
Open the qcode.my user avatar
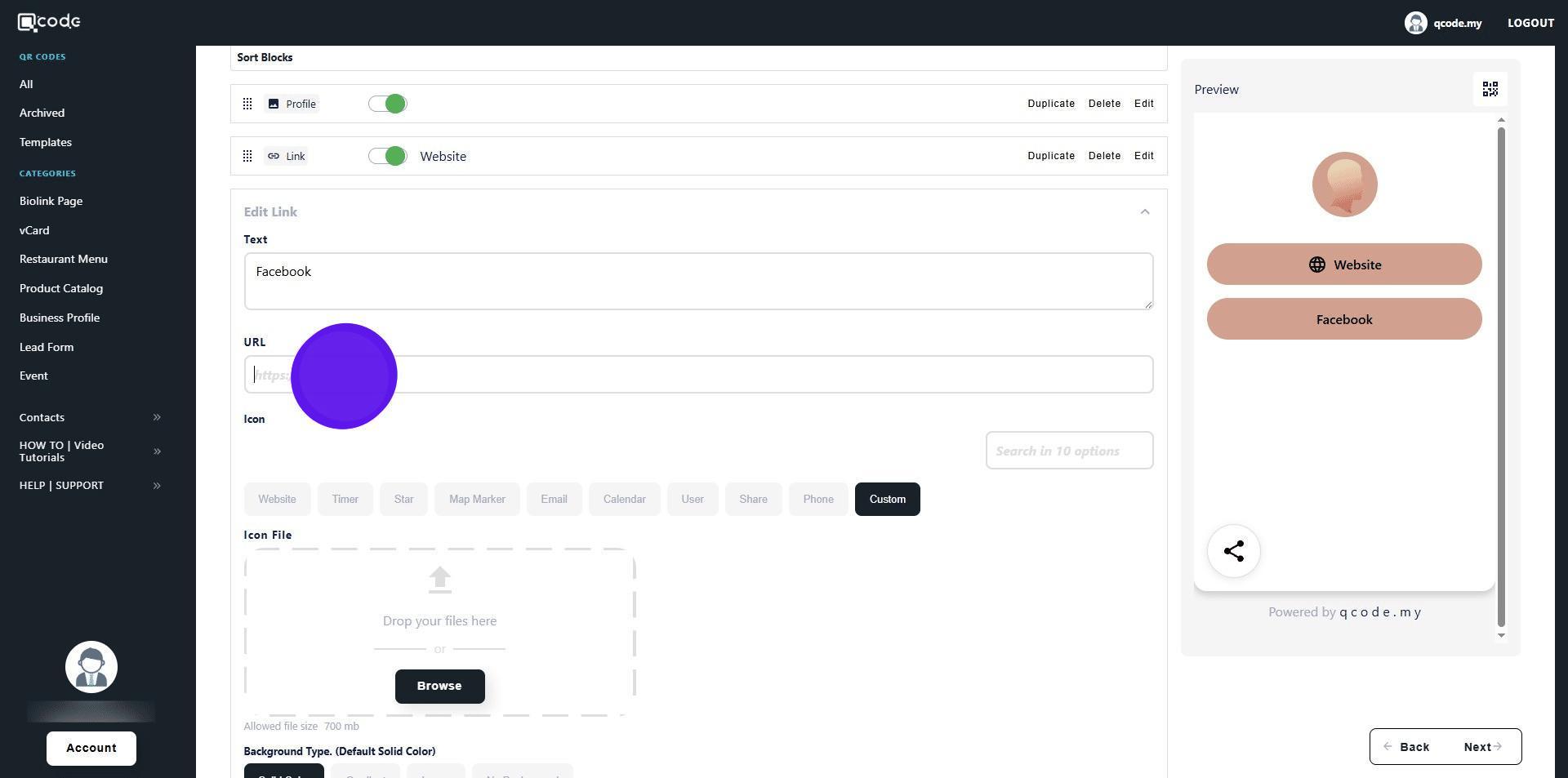[x=1415, y=23]
